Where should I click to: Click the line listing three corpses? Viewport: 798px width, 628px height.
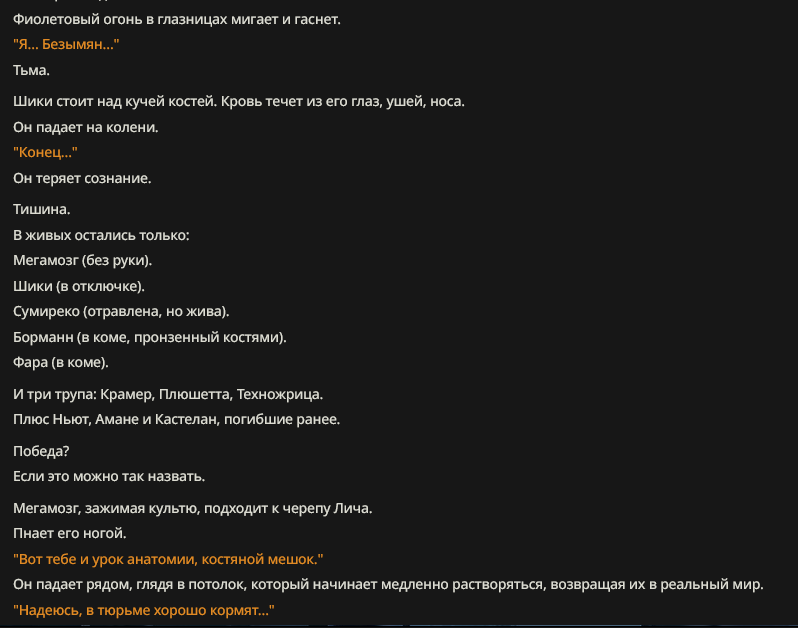[168, 394]
